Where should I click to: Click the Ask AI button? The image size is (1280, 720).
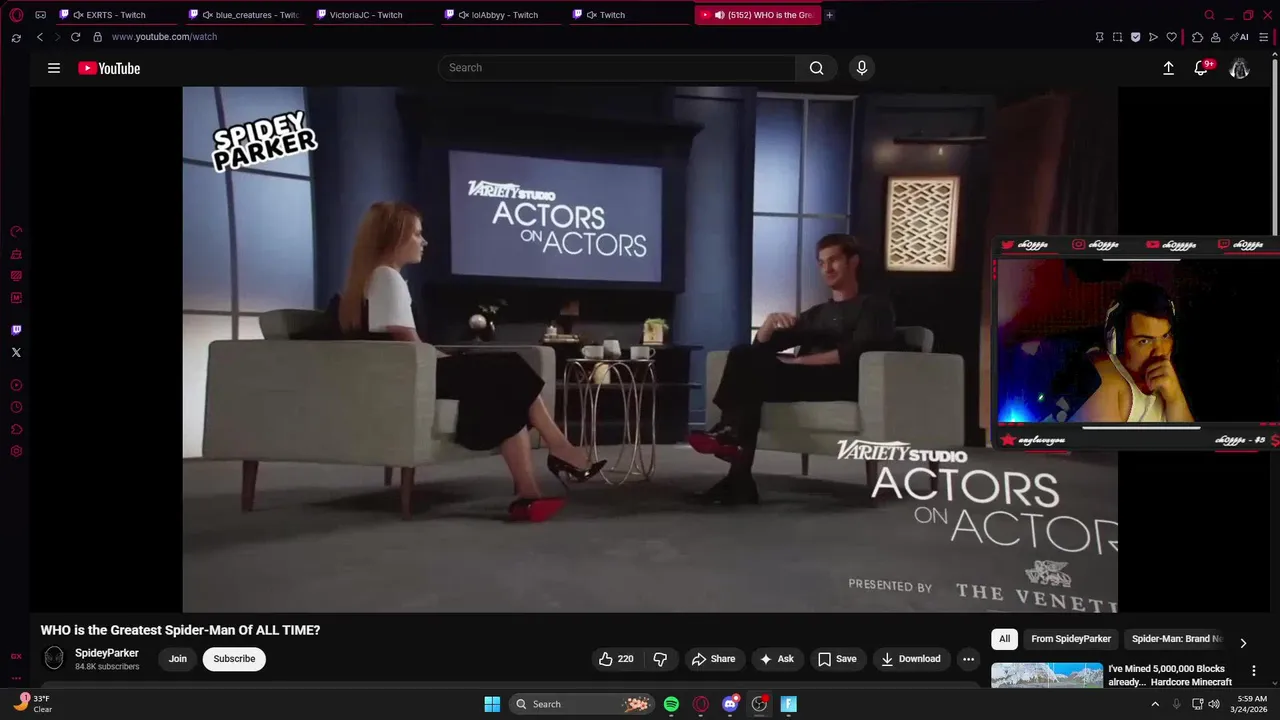pos(777,659)
